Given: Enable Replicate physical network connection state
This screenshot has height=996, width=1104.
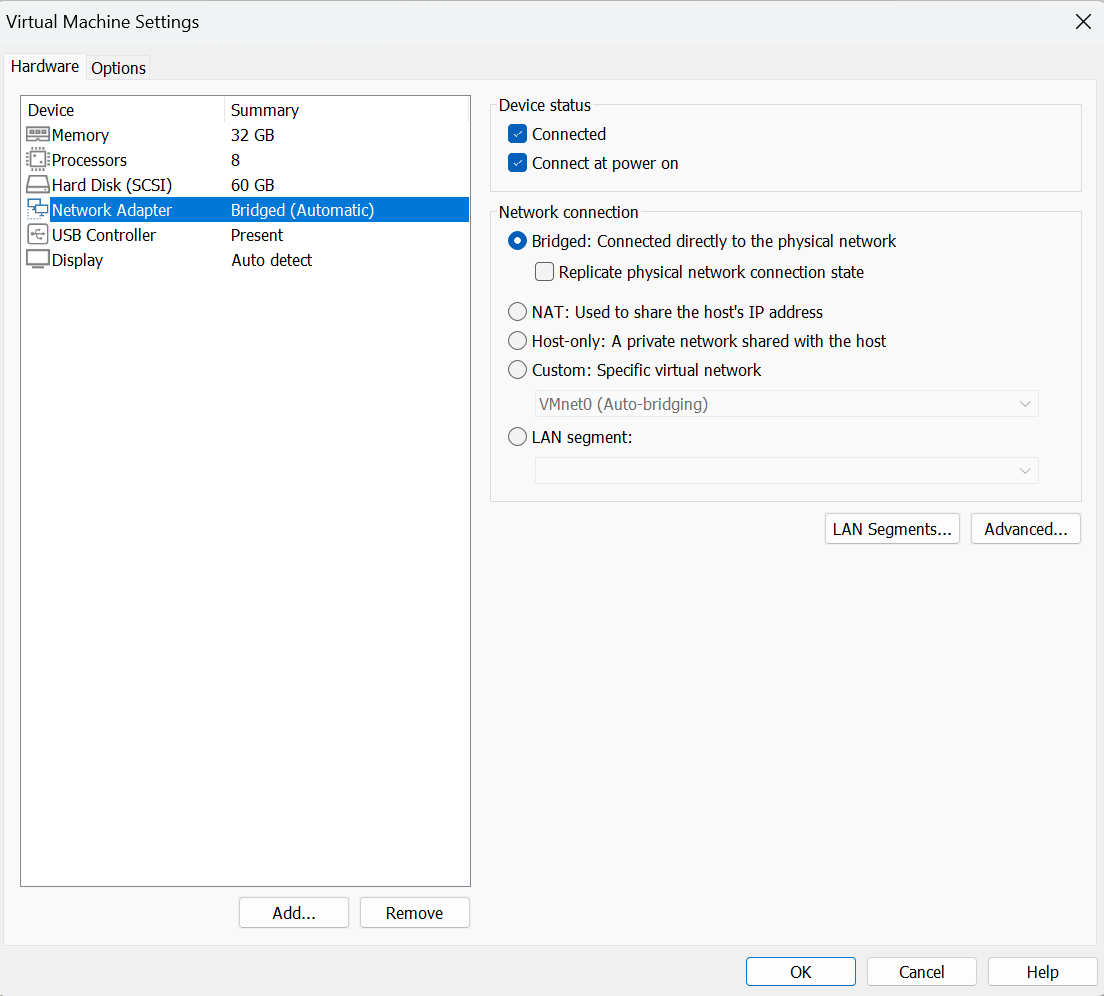Looking at the screenshot, I should pos(544,272).
